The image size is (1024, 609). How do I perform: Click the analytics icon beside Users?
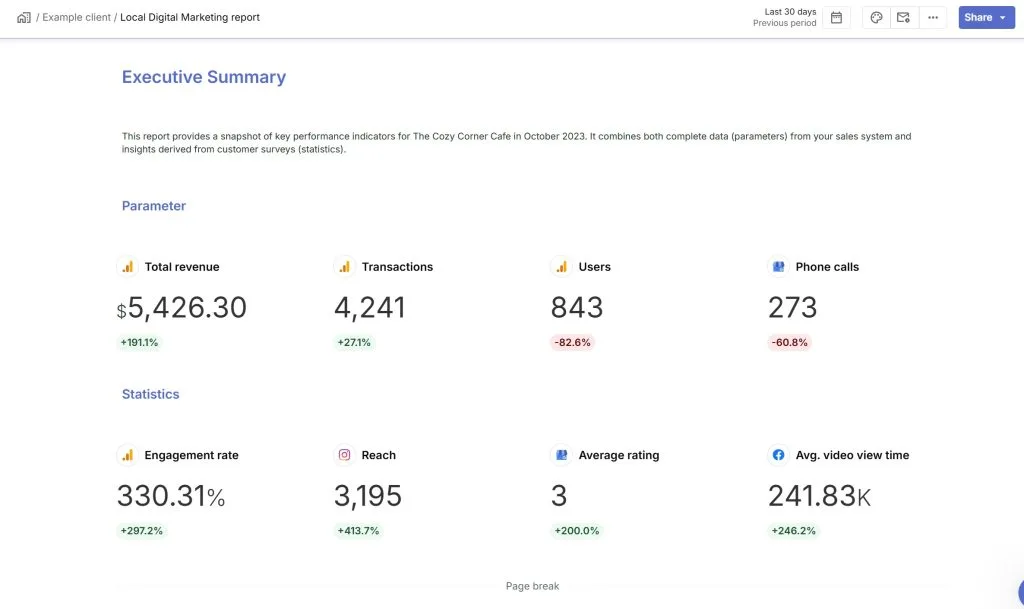pos(561,266)
